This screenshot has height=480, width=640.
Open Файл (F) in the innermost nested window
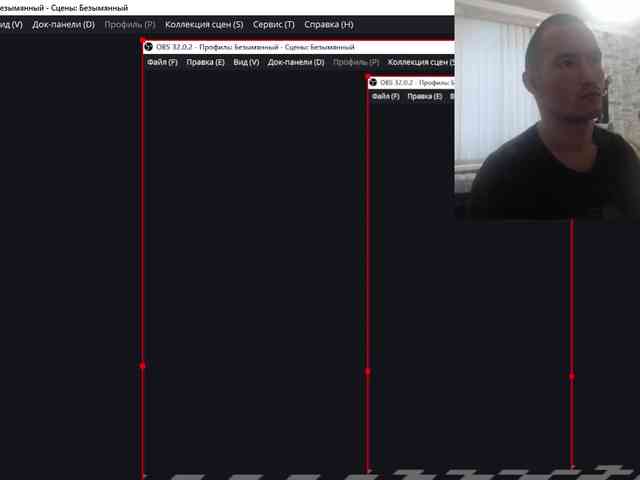point(385,97)
